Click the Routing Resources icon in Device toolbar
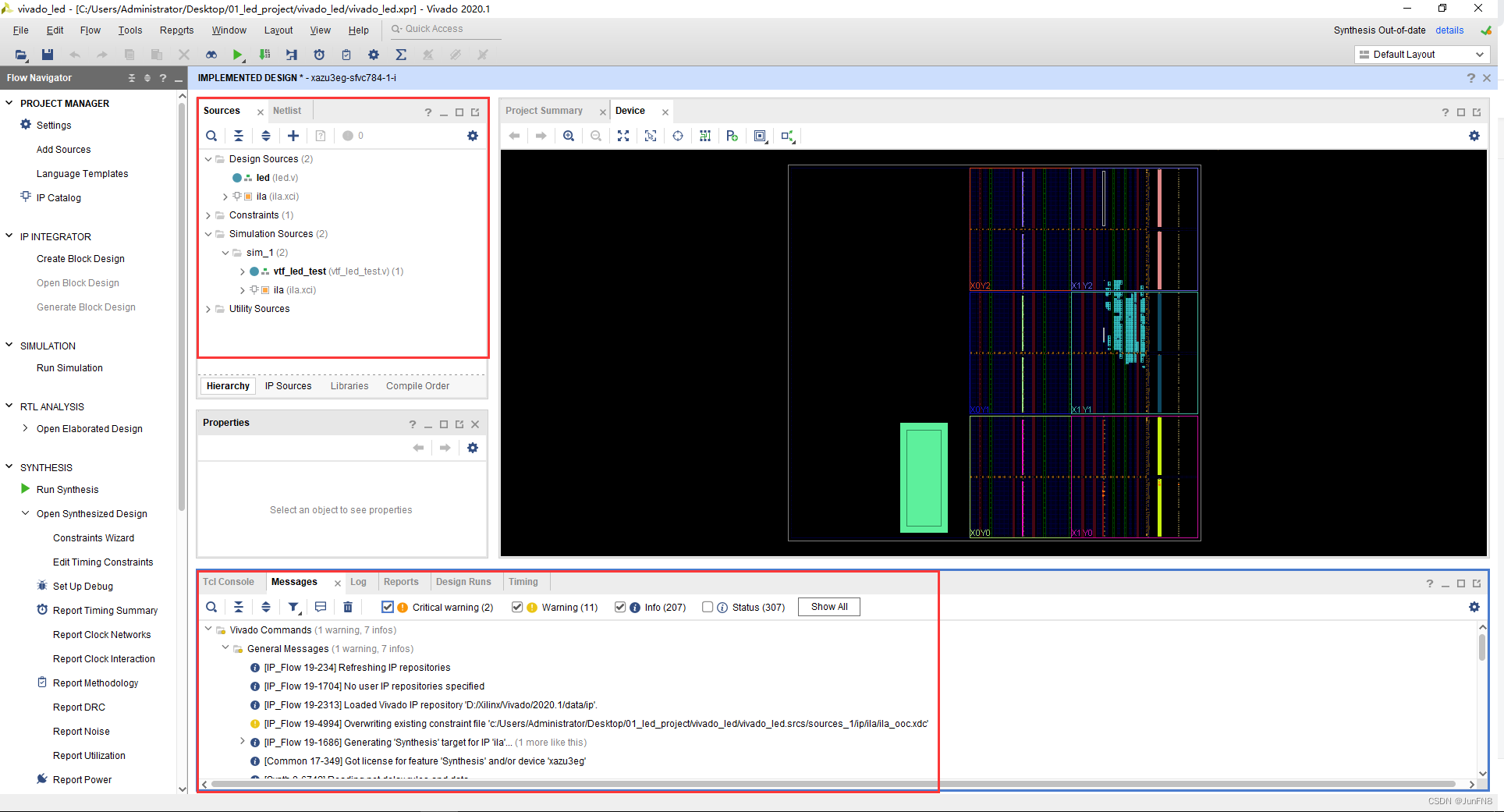Viewport: 1504px width, 812px height. [705, 136]
